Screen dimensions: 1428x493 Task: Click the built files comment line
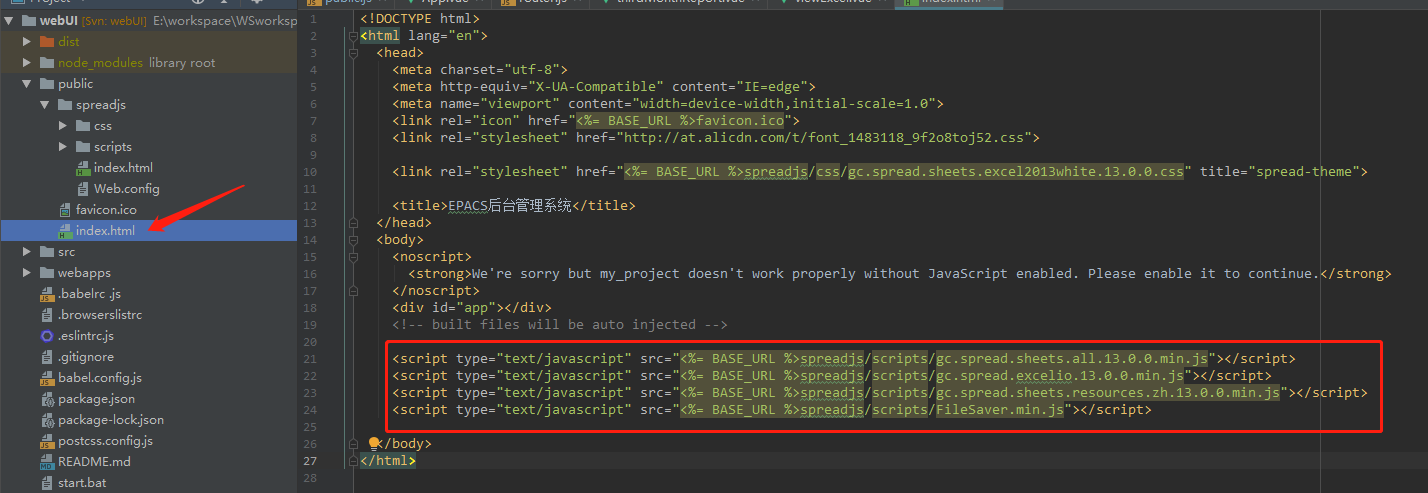click(x=560, y=325)
